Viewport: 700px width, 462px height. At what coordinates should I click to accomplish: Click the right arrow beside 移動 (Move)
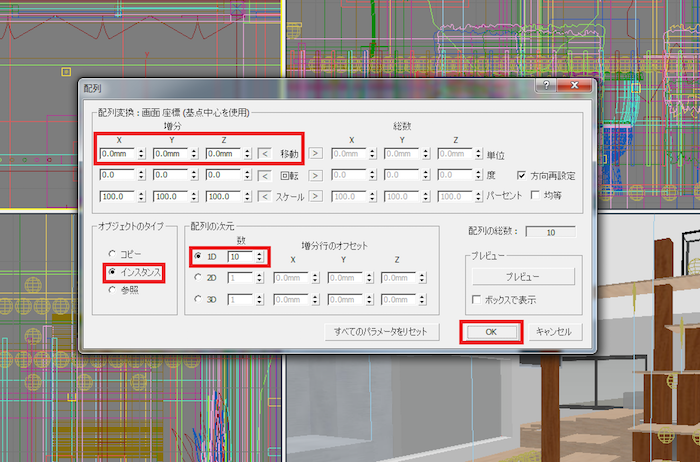314,154
